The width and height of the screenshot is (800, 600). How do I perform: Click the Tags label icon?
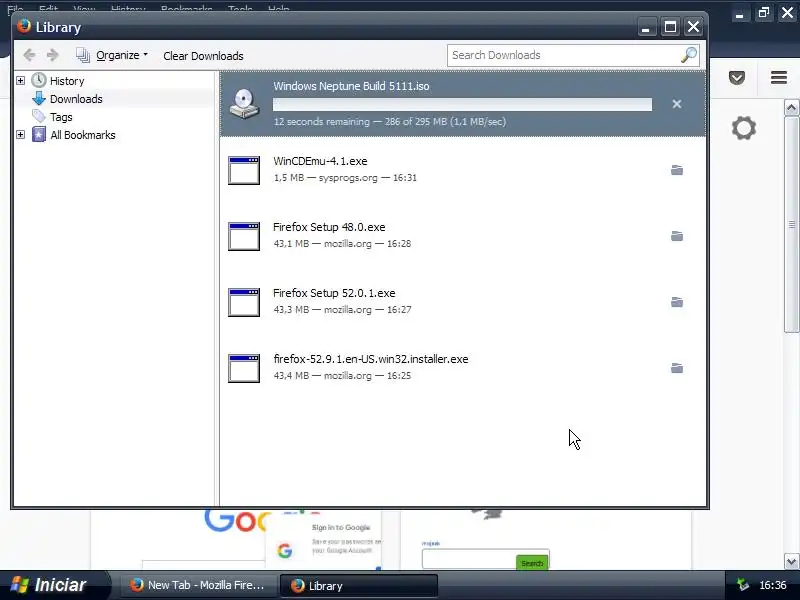click(x=39, y=116)
